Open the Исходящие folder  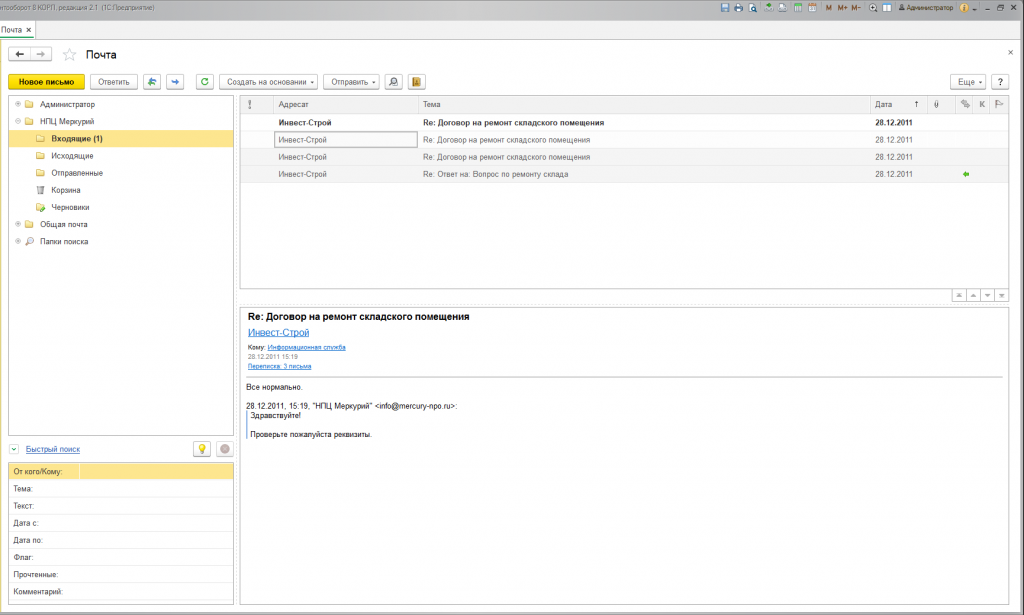tap(72, 156)
